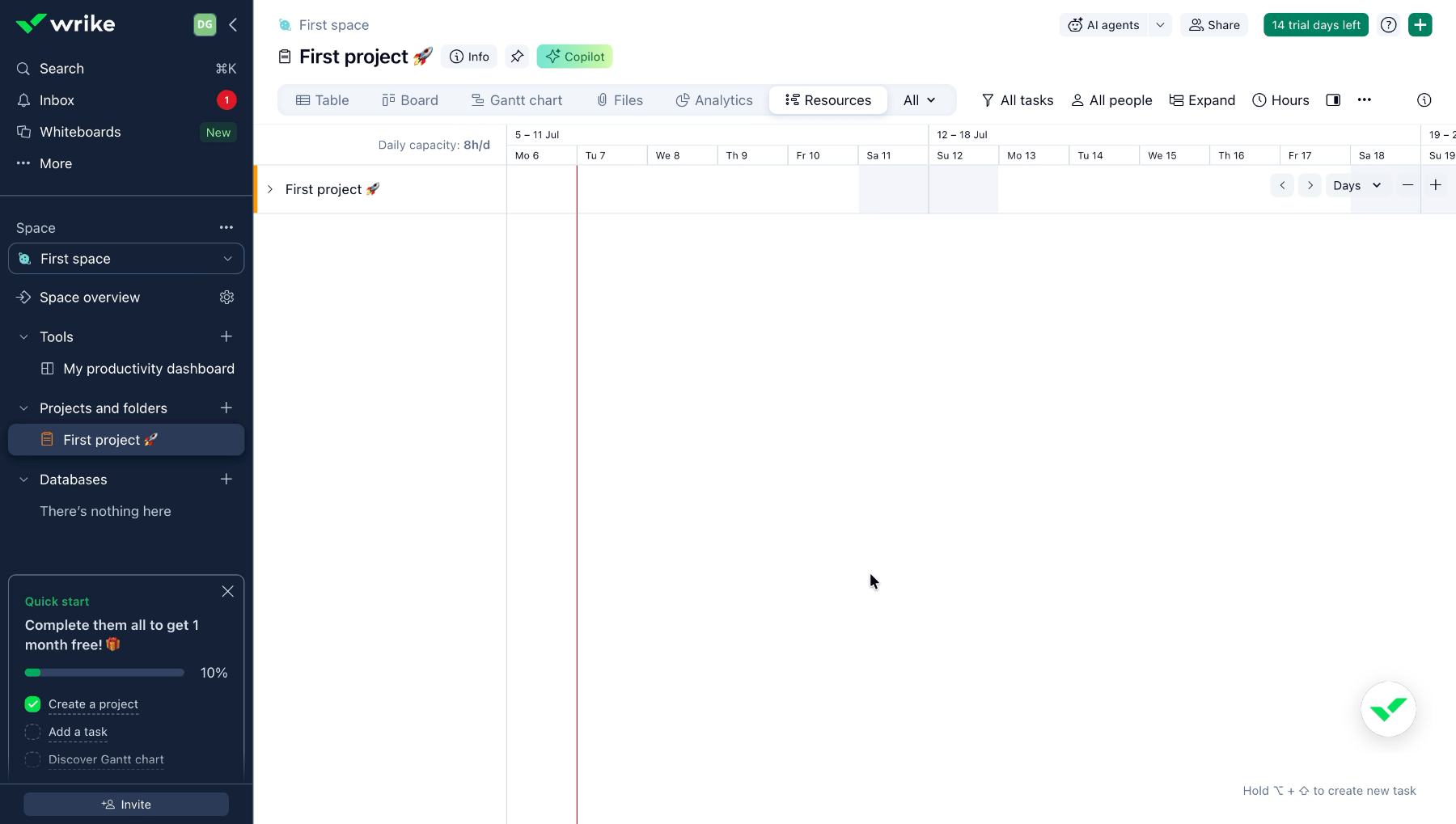Go to previous timeline period
Viewport: 1456px width, 824px height.
(1282, 185)
